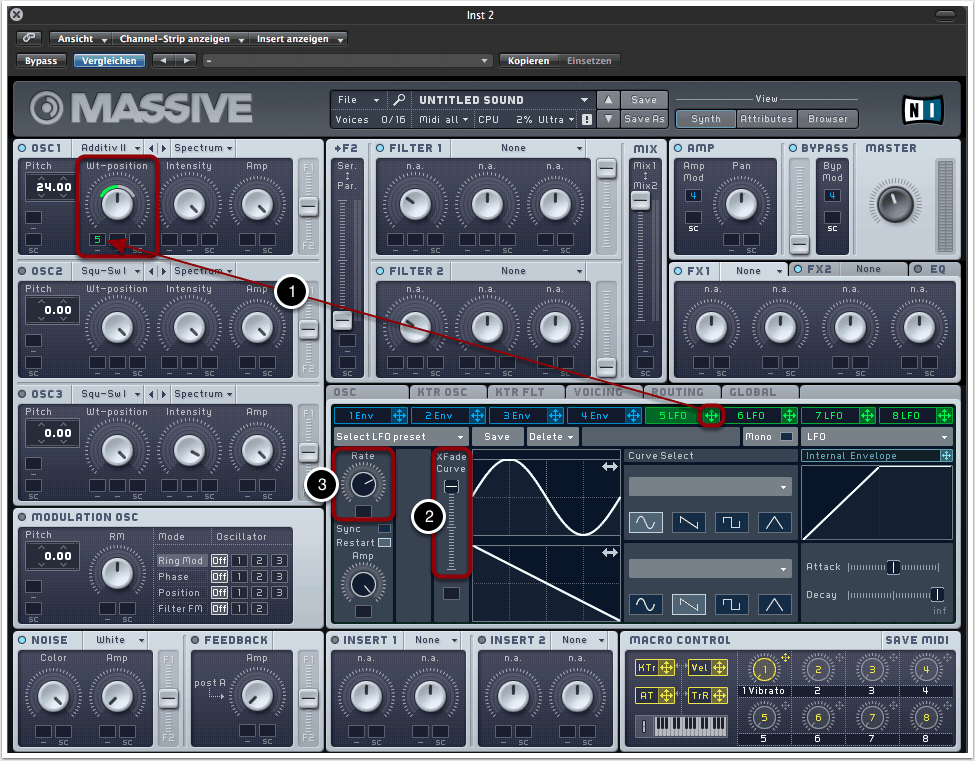This screenshot has width=975, height=761.
Task: Expand the Noise White color type dropdown
Action: click(x=120, y=640)
